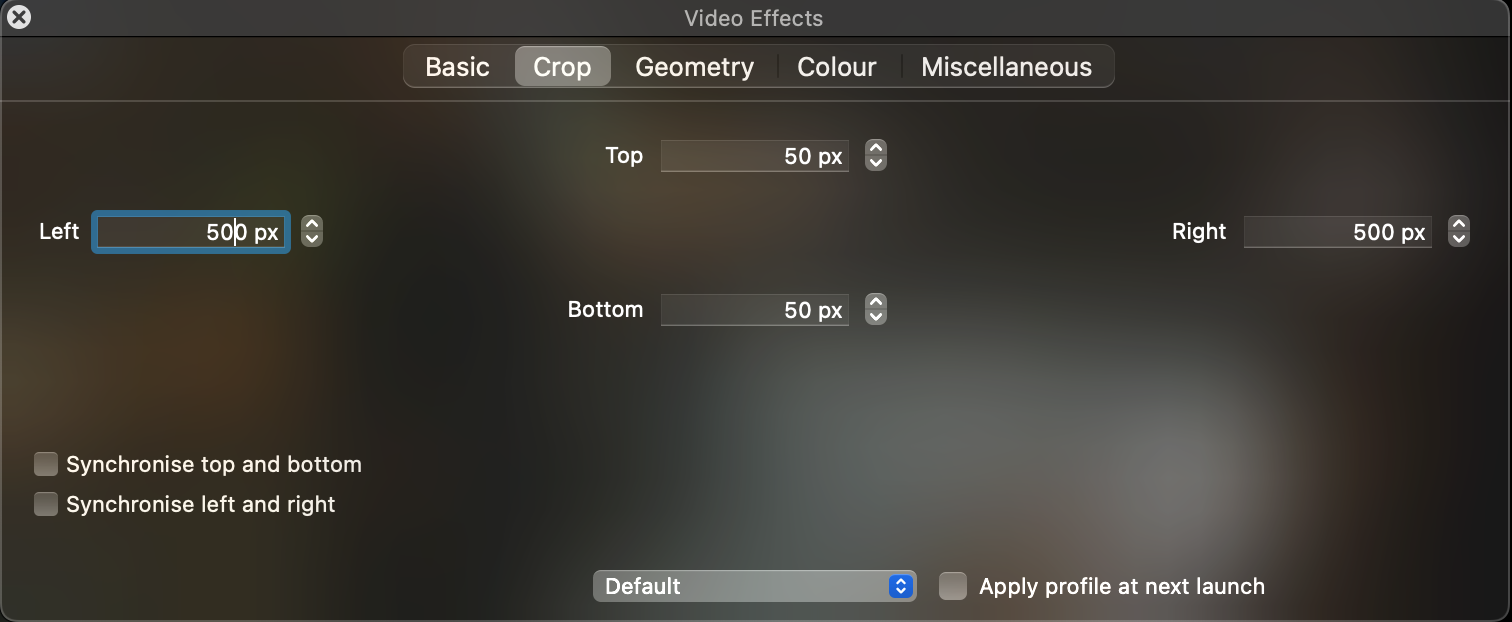Decrease the Left crop value with stepper
The width and height of the screenshot is (1512, 622).
[x=312, y=239]
